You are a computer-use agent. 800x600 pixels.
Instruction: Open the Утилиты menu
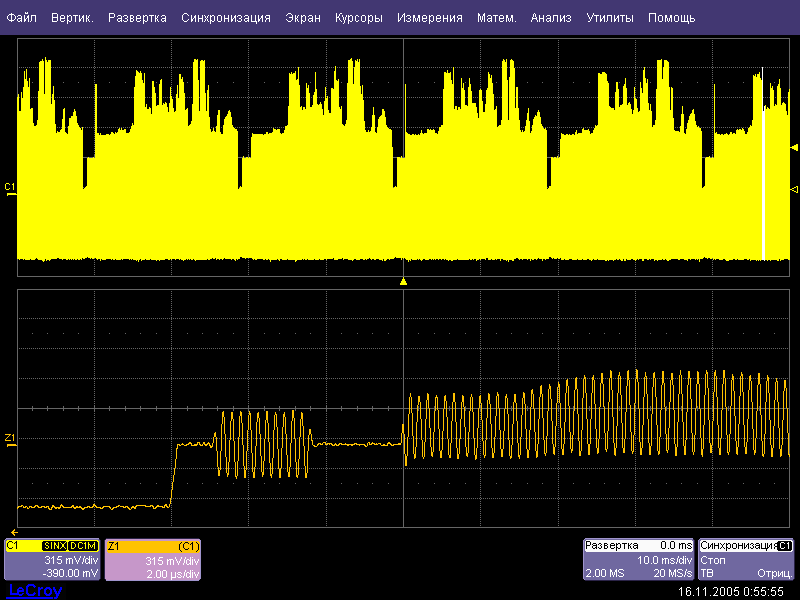coord(610,18)
